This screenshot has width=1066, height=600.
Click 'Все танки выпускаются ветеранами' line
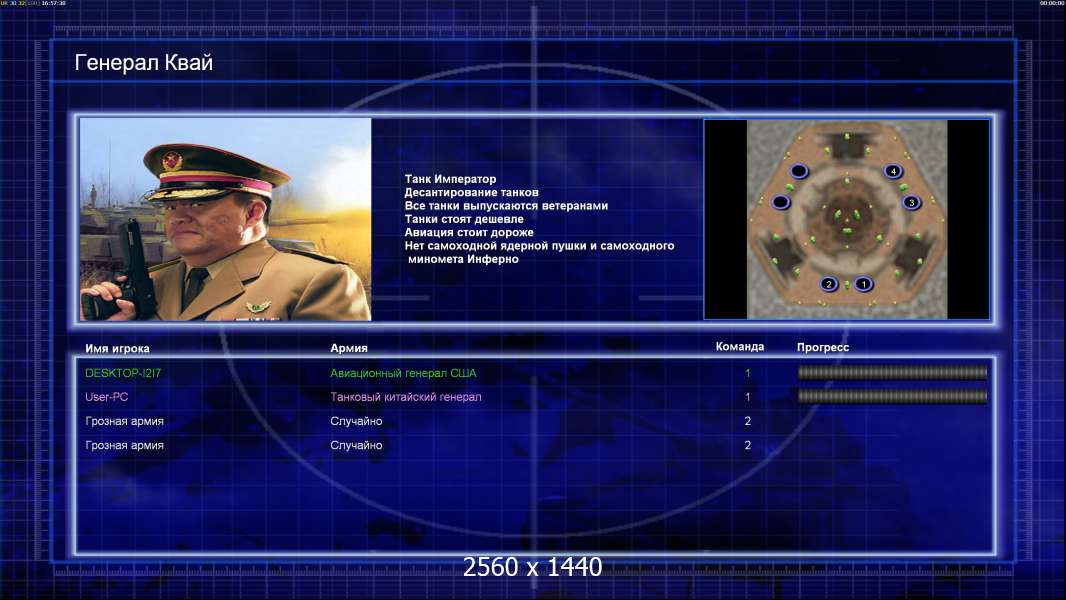pyautogui.click(x=506, y=205)
